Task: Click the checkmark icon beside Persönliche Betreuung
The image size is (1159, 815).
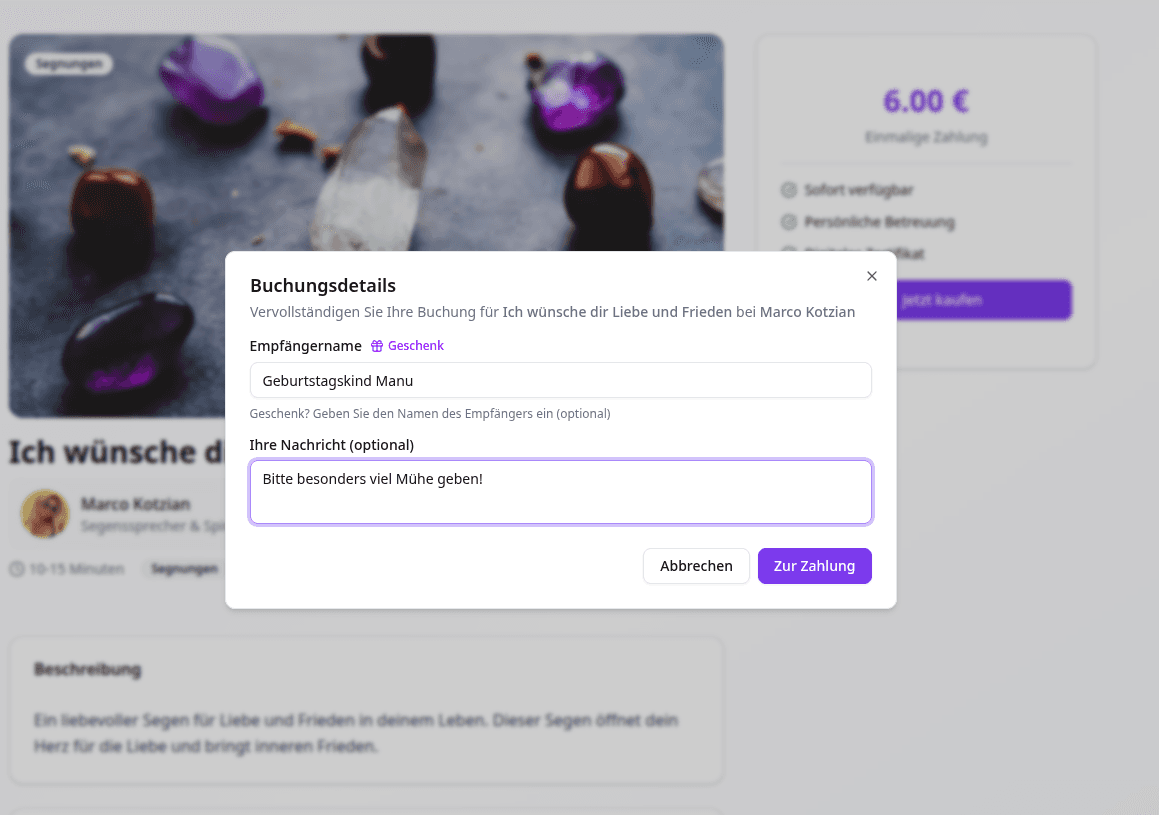Action: pos(789,222)
